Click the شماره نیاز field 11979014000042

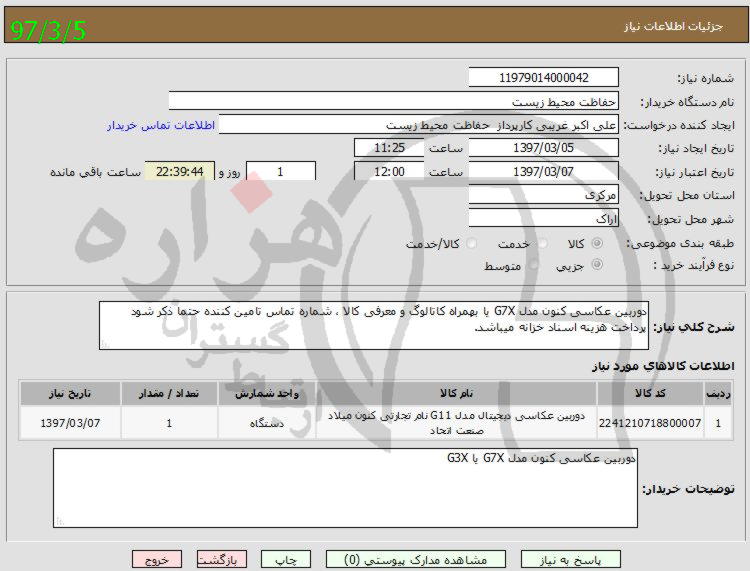coord(543,77)
